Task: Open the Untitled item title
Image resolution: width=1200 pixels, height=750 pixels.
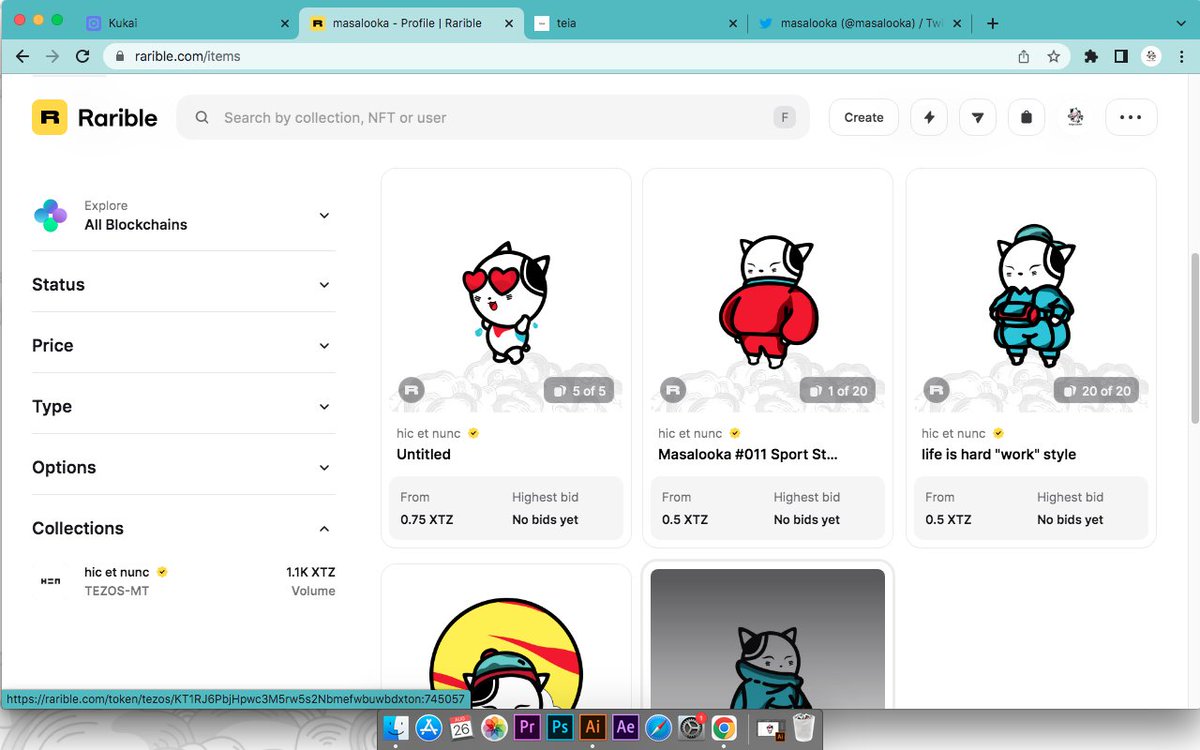Action: click(424, 454)
